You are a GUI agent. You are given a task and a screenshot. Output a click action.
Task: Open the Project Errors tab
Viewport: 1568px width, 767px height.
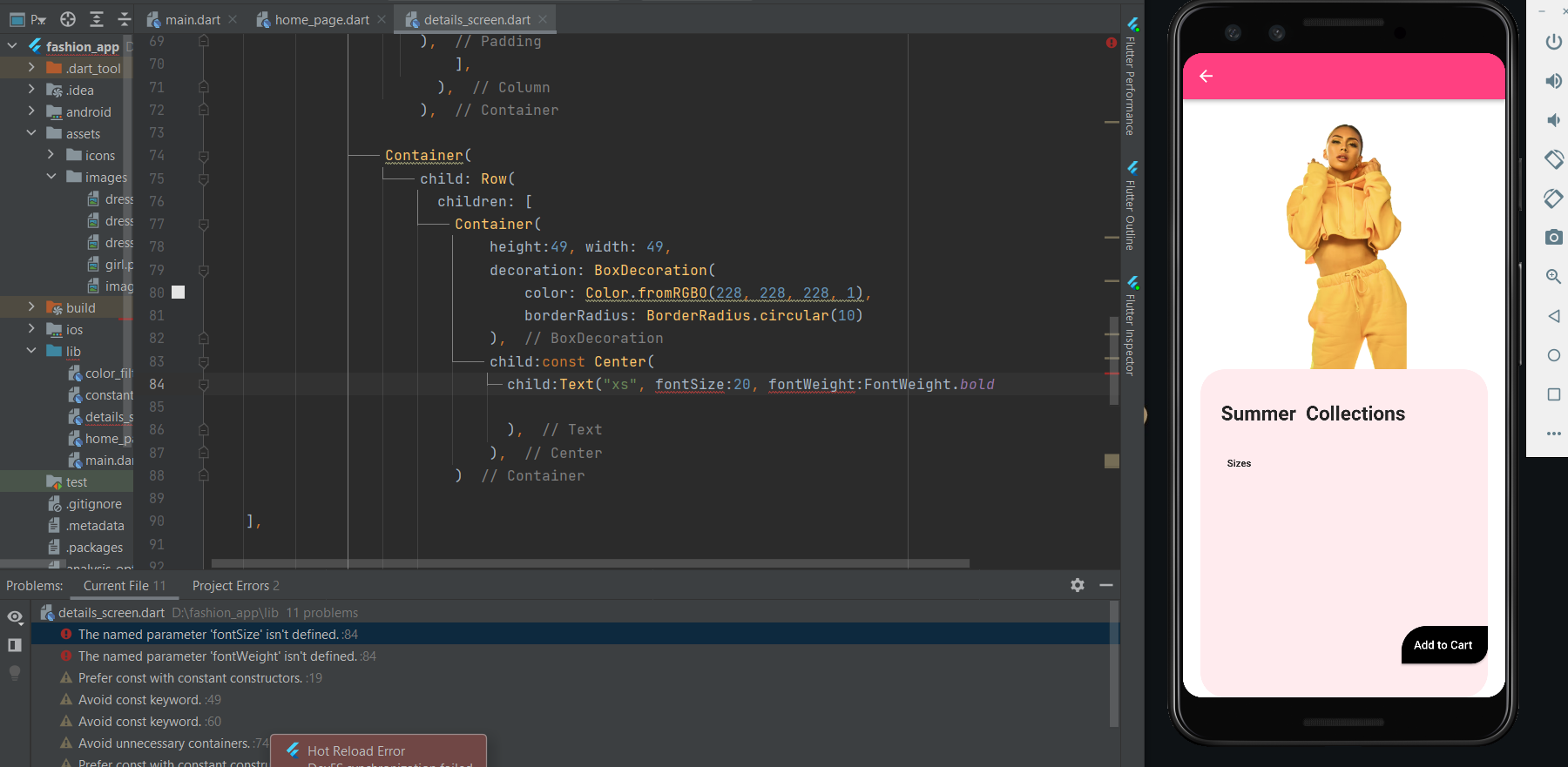click(x=235, y=586)
